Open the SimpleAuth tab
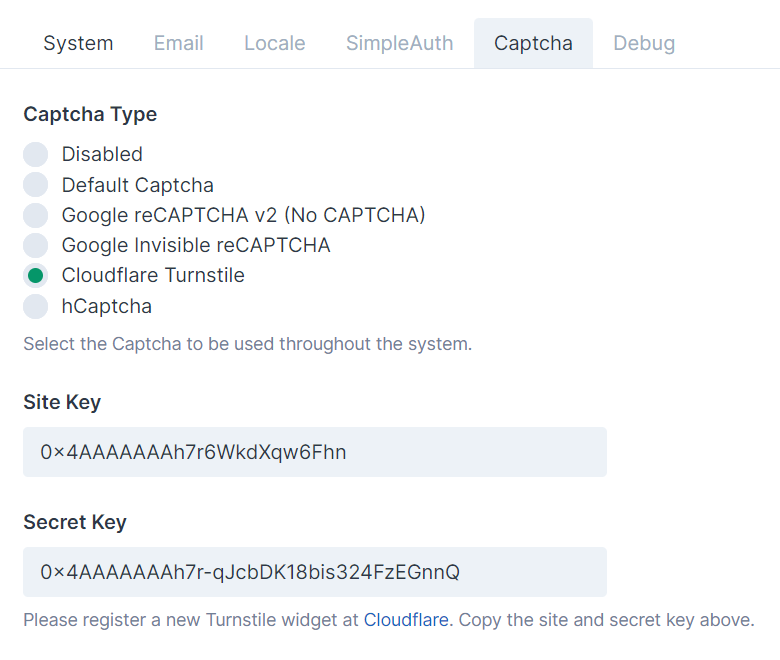780x660 pixels. coord(399,43)
